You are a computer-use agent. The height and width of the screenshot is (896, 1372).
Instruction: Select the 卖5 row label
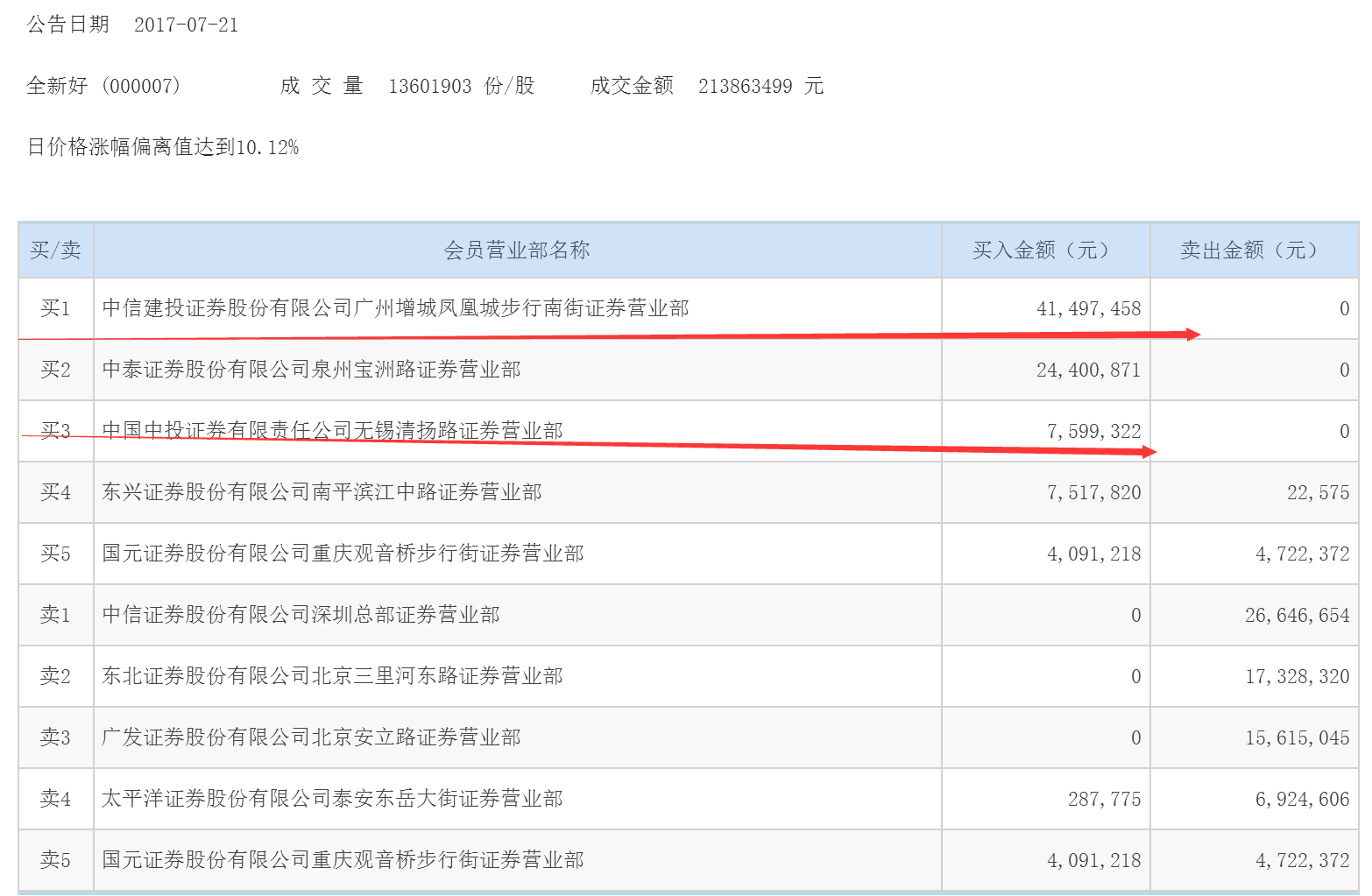55,860
